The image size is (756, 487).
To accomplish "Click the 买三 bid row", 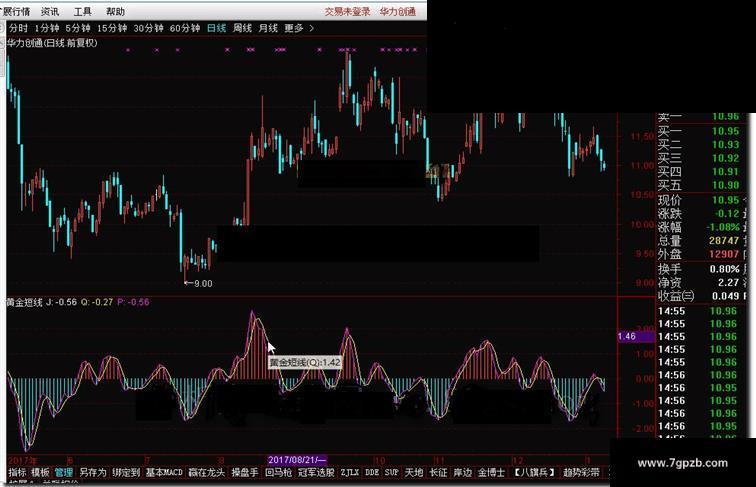I will point(699,158).
